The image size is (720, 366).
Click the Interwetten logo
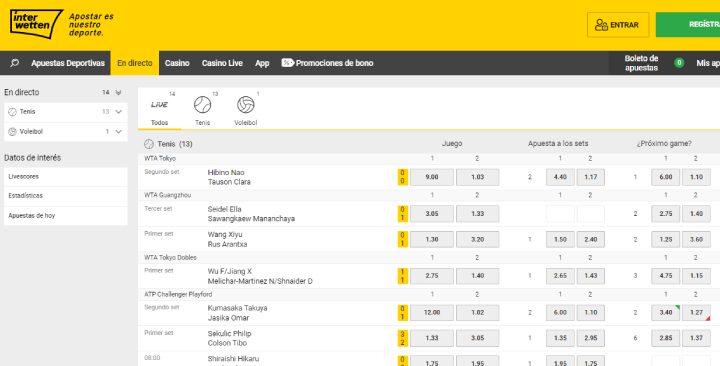click(36, 23)
